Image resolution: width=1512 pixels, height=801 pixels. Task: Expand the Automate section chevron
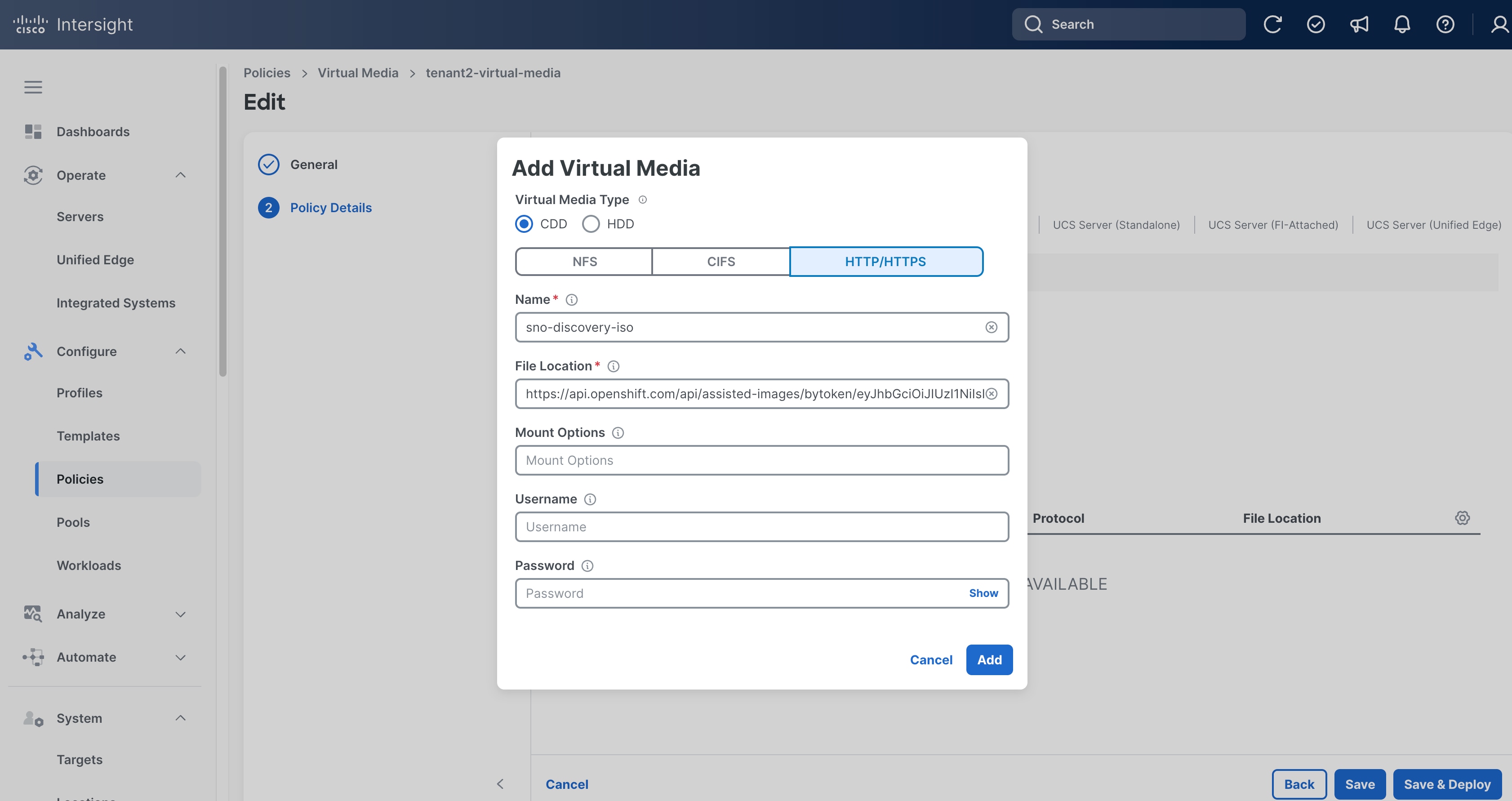[181, 657]
